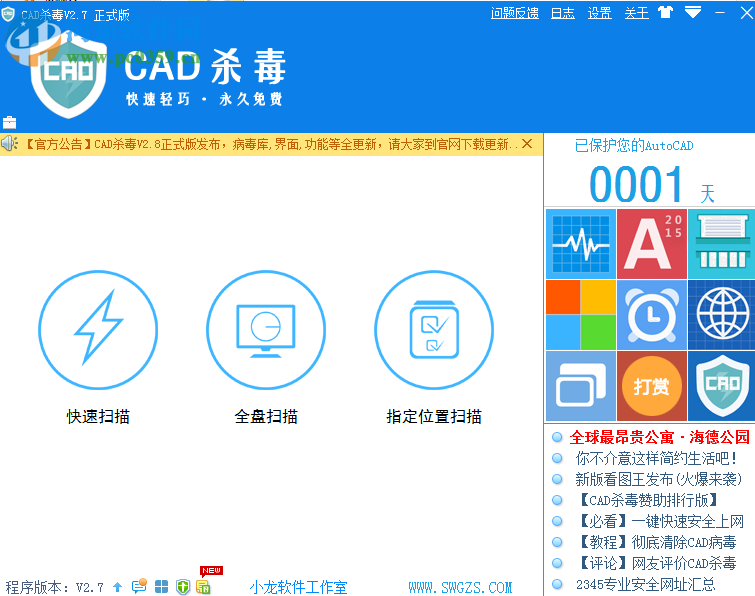Open the AutoCAD 2015 red A tile

[x=652, y=244]
